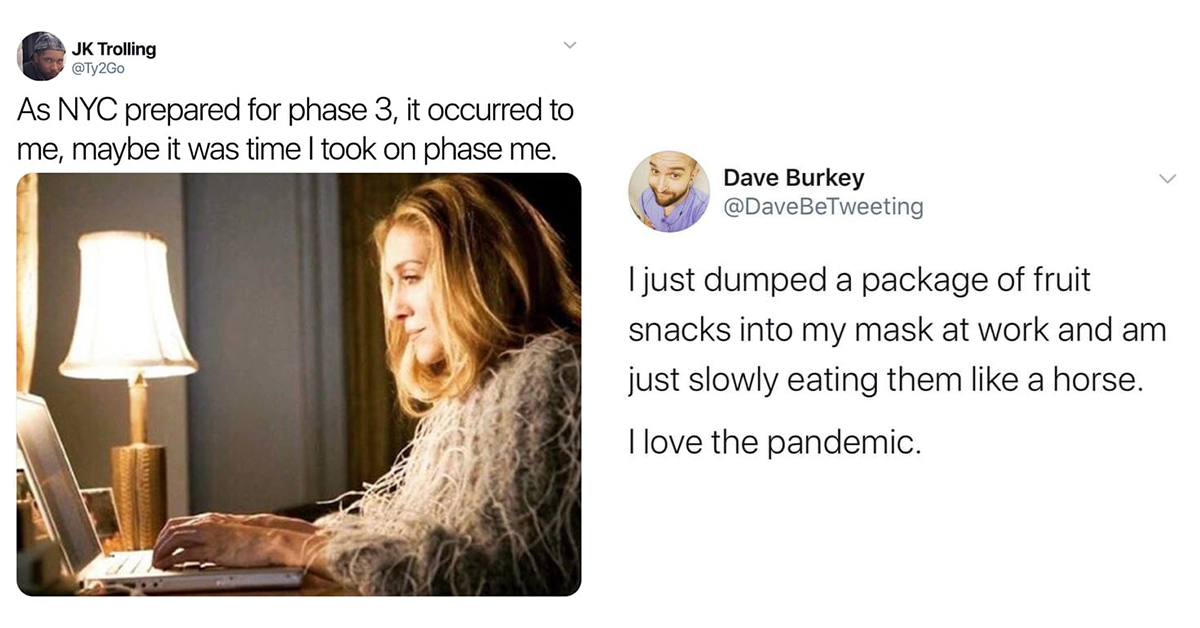Expand the options chevron on JK Trolling's tweet
This screenshot has height=628, width=1200.
click(x=569, y=46)
